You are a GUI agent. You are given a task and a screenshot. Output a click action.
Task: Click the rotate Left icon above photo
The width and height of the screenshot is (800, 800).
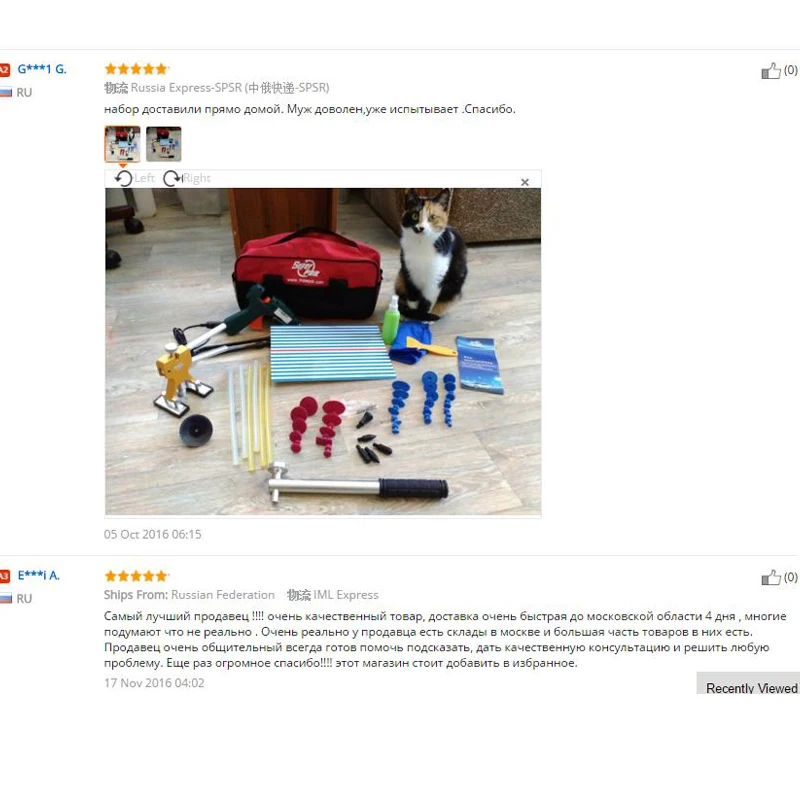(x=123, y=179)
